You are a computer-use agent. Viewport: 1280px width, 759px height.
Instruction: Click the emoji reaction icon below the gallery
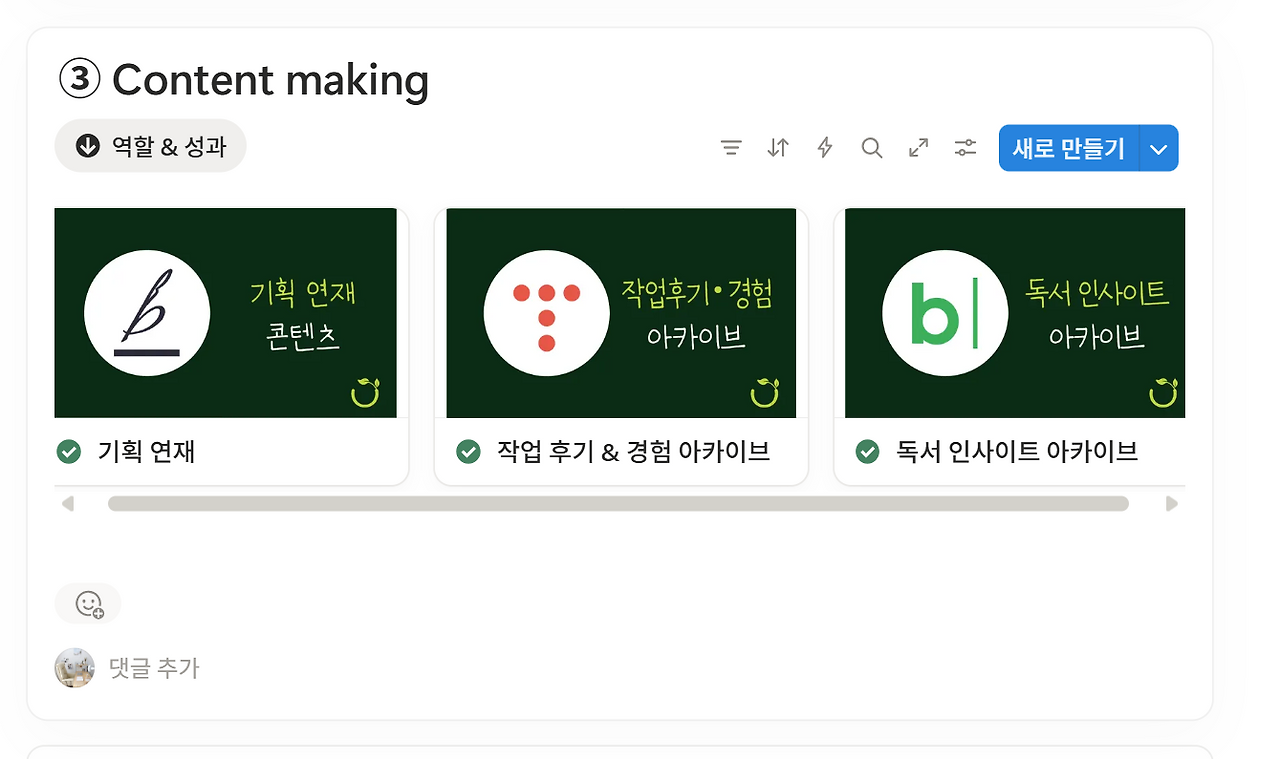(x=87, y=603)
